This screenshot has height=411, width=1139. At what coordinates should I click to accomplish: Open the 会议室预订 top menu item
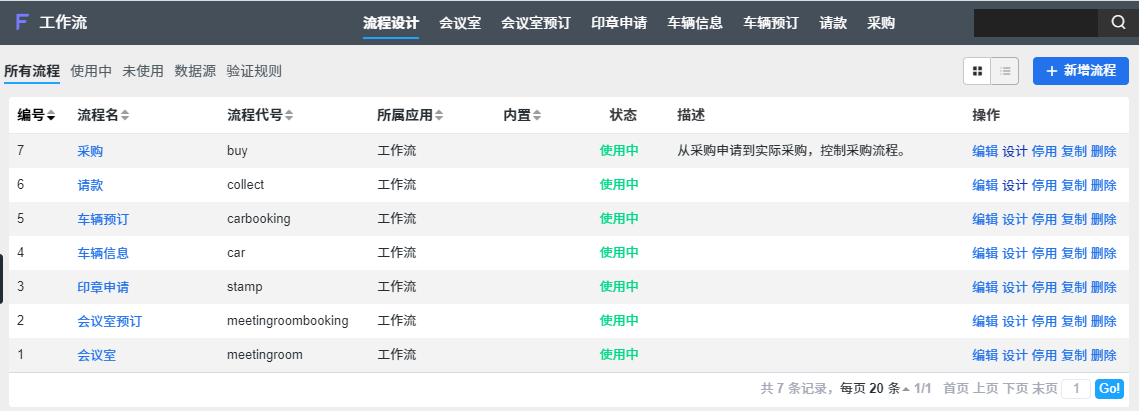535,23
